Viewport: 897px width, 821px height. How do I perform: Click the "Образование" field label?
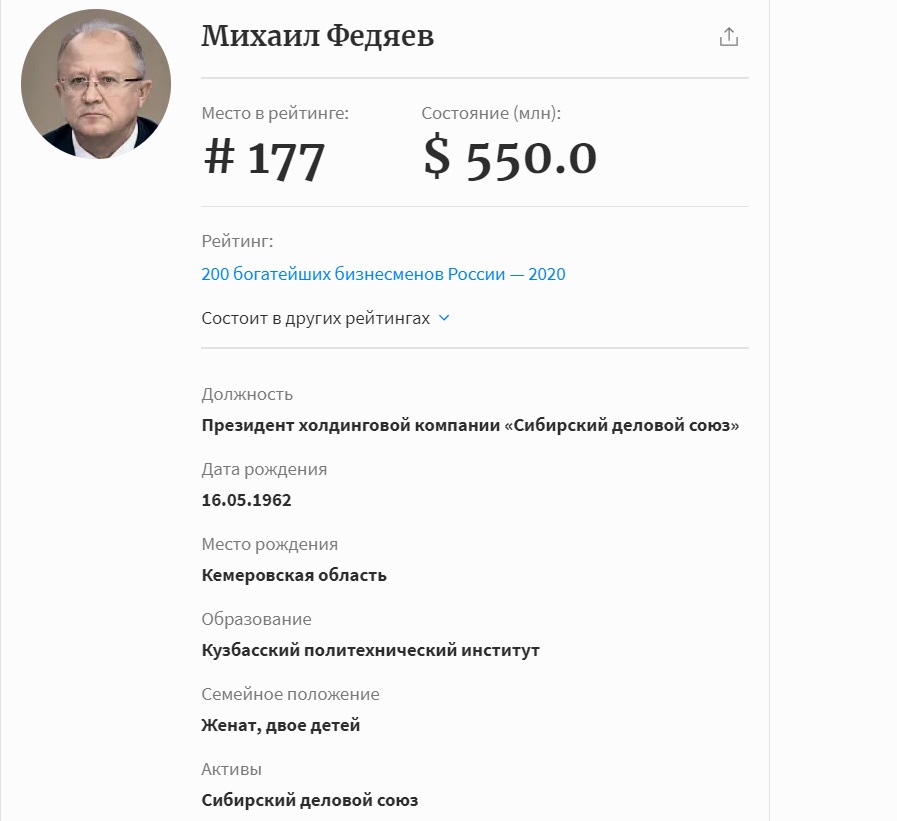pos(256,619)
